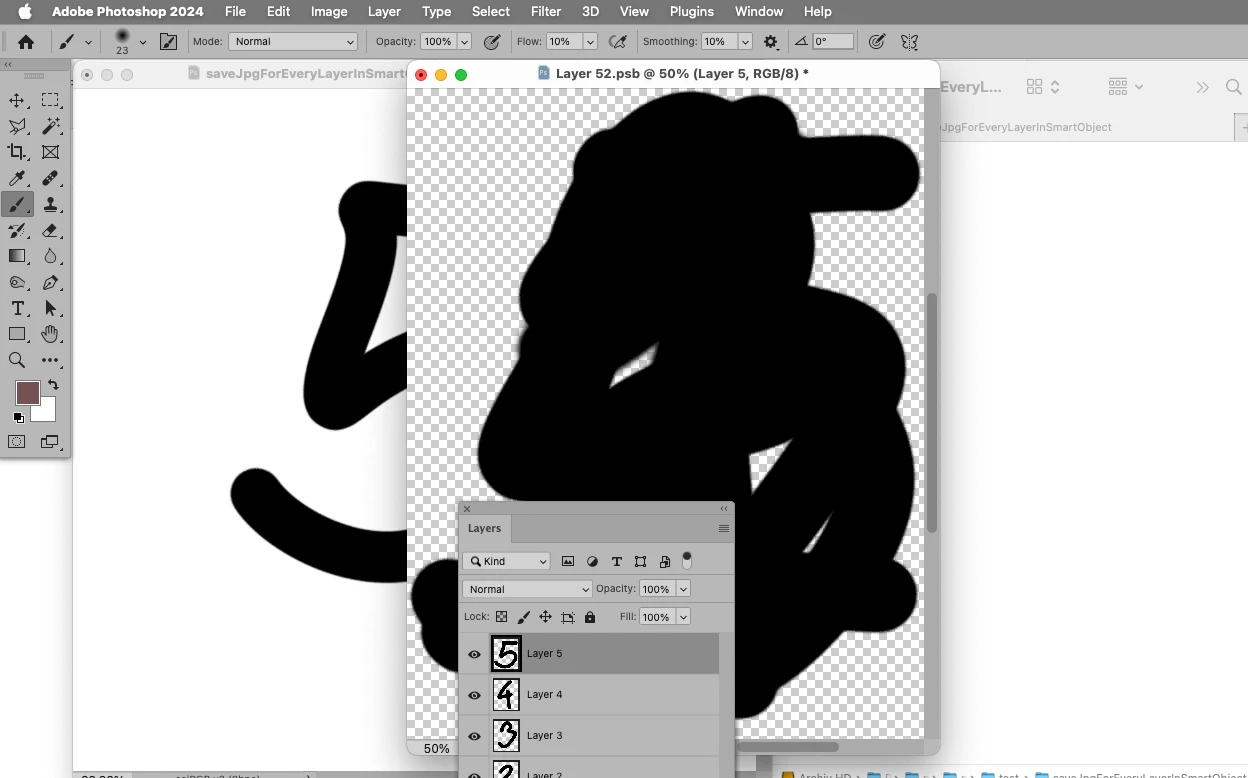Screen dimensions: 1248x778
Task: Select the Sponge tool
Action: (17, 282)
